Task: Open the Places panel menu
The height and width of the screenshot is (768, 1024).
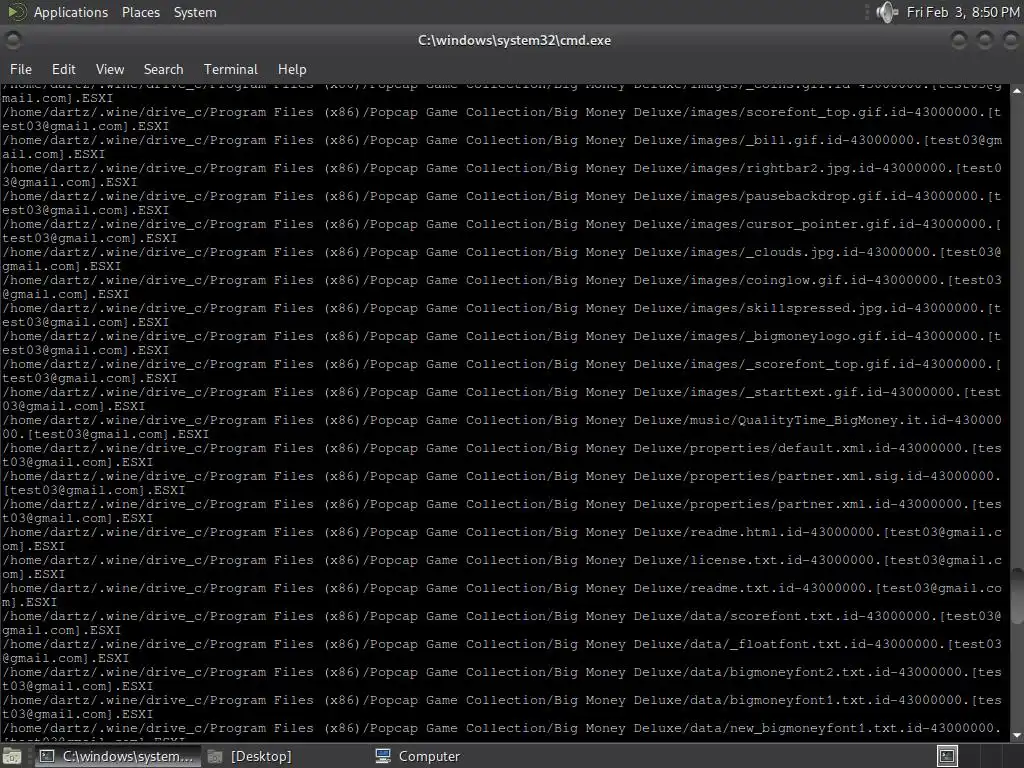Action: point(140,12)
